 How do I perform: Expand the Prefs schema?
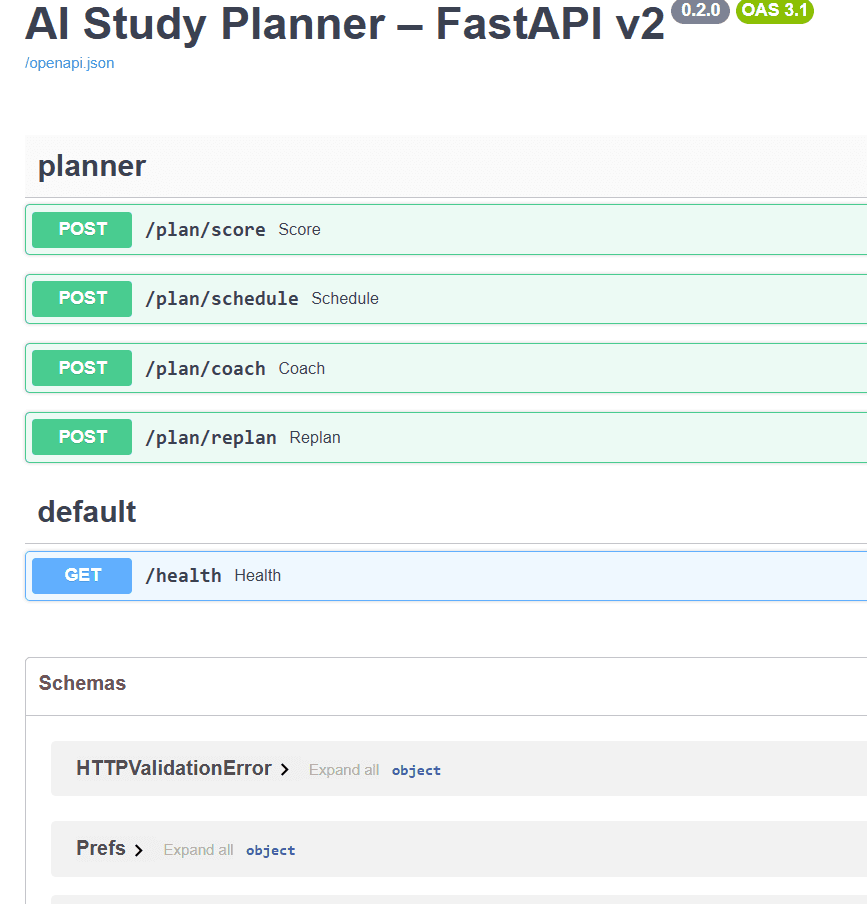102,848
